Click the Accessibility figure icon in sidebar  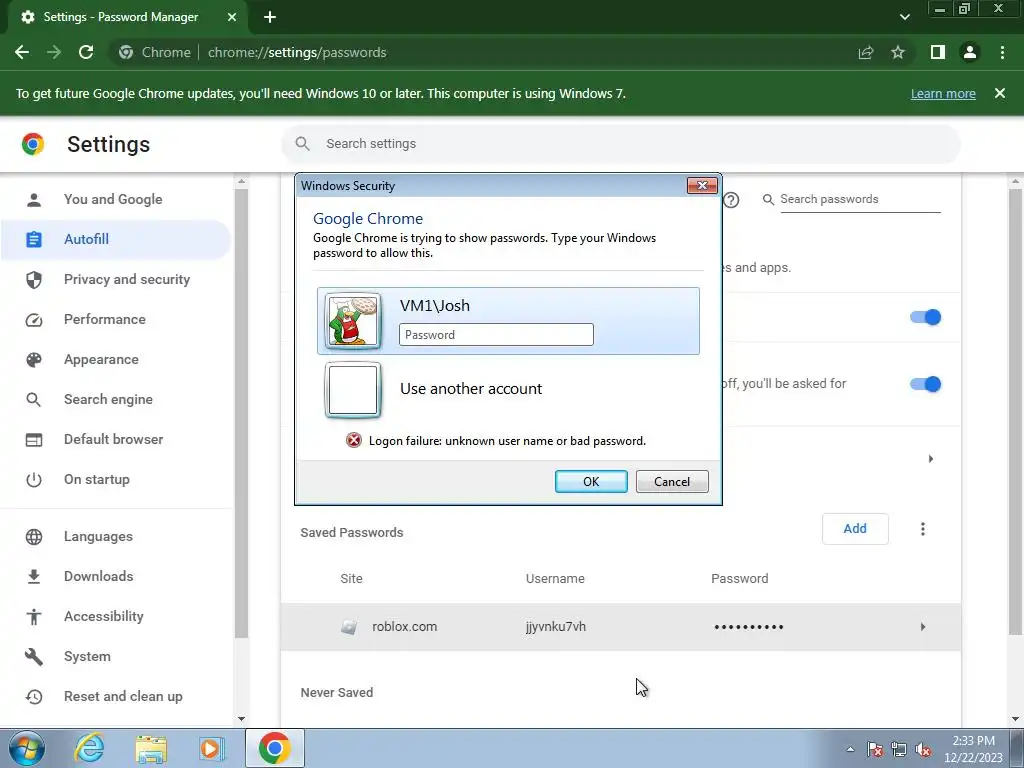click(34, 616)
